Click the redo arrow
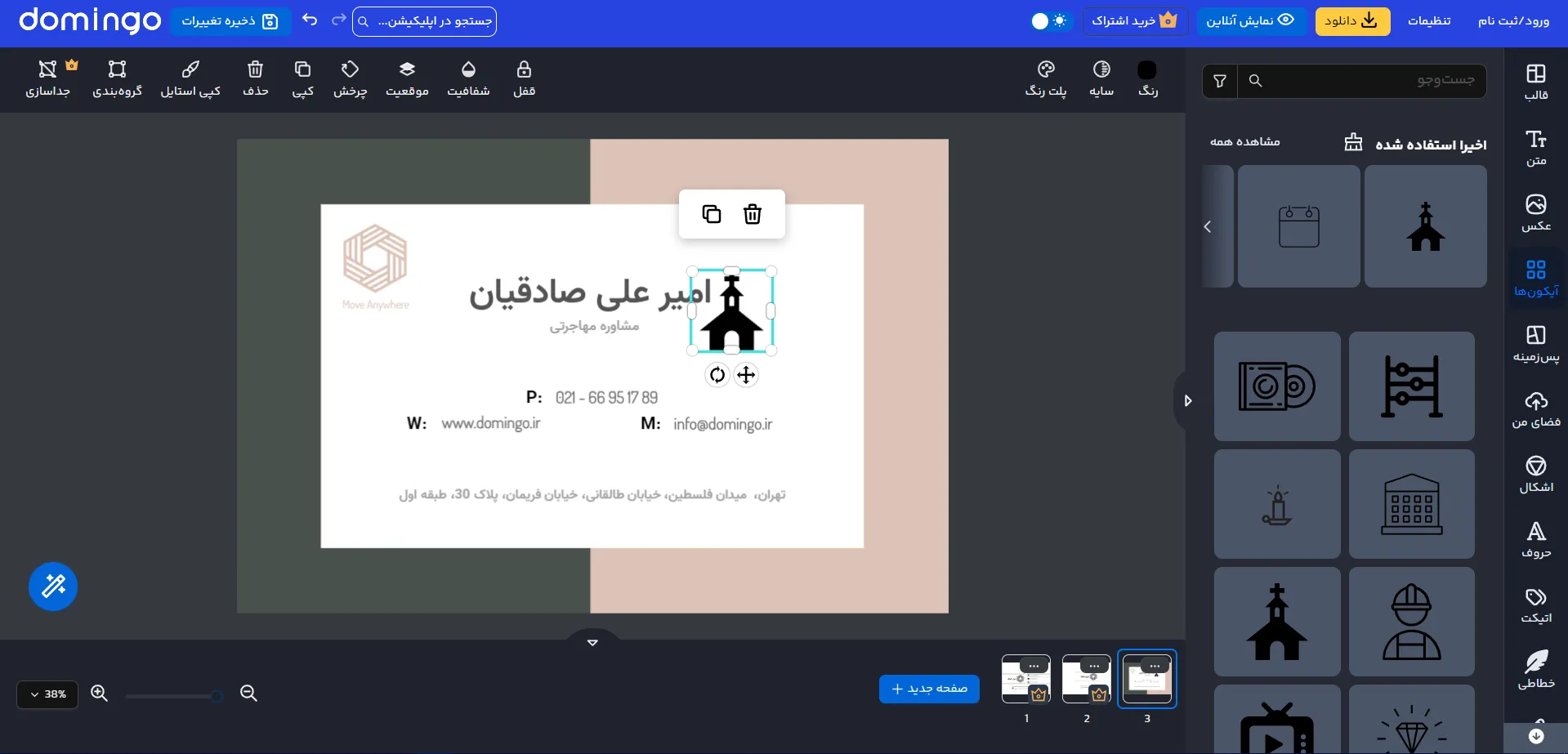1568x754 pixels. (x=338, y=20)
